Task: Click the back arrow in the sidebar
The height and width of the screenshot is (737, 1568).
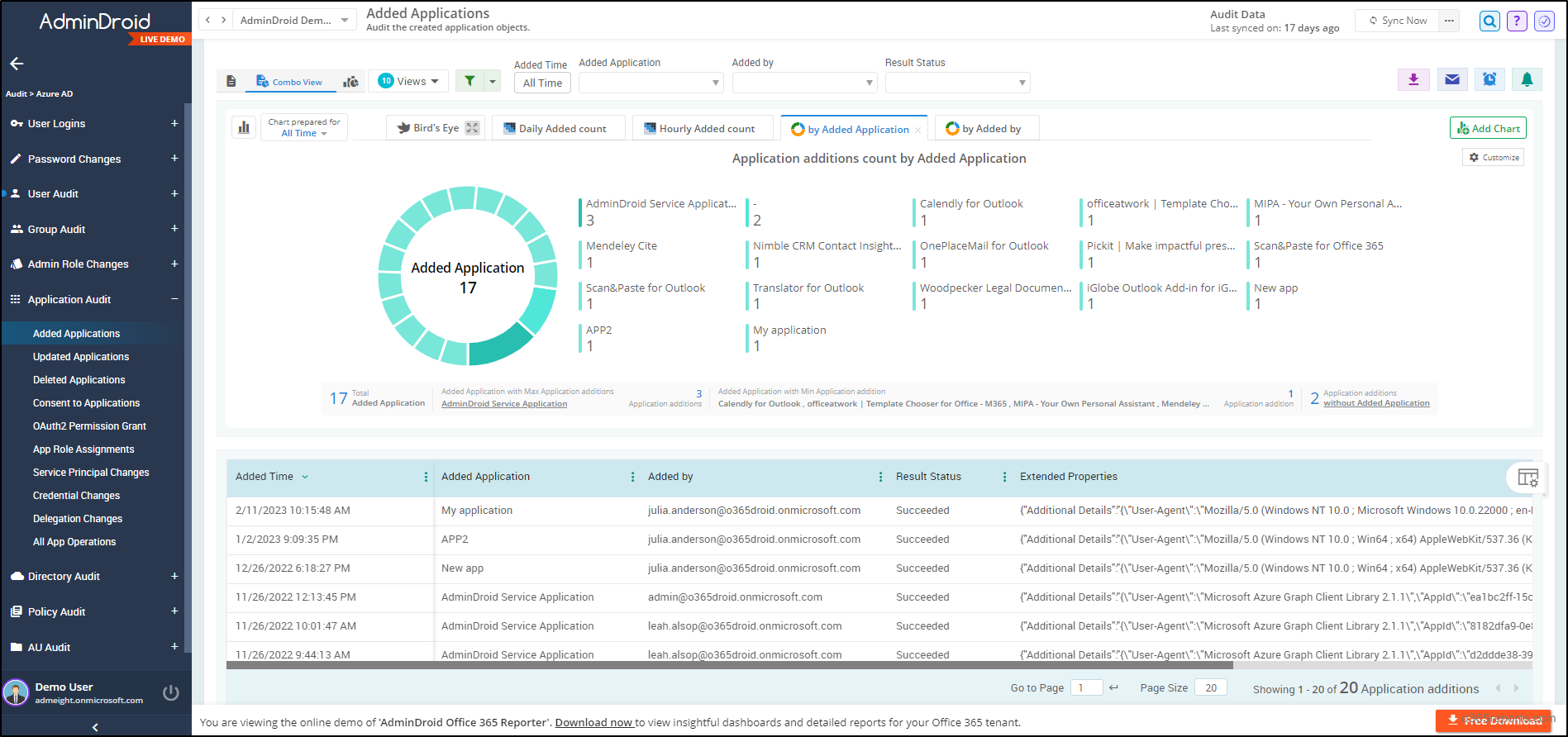Action: click(17, 64)
